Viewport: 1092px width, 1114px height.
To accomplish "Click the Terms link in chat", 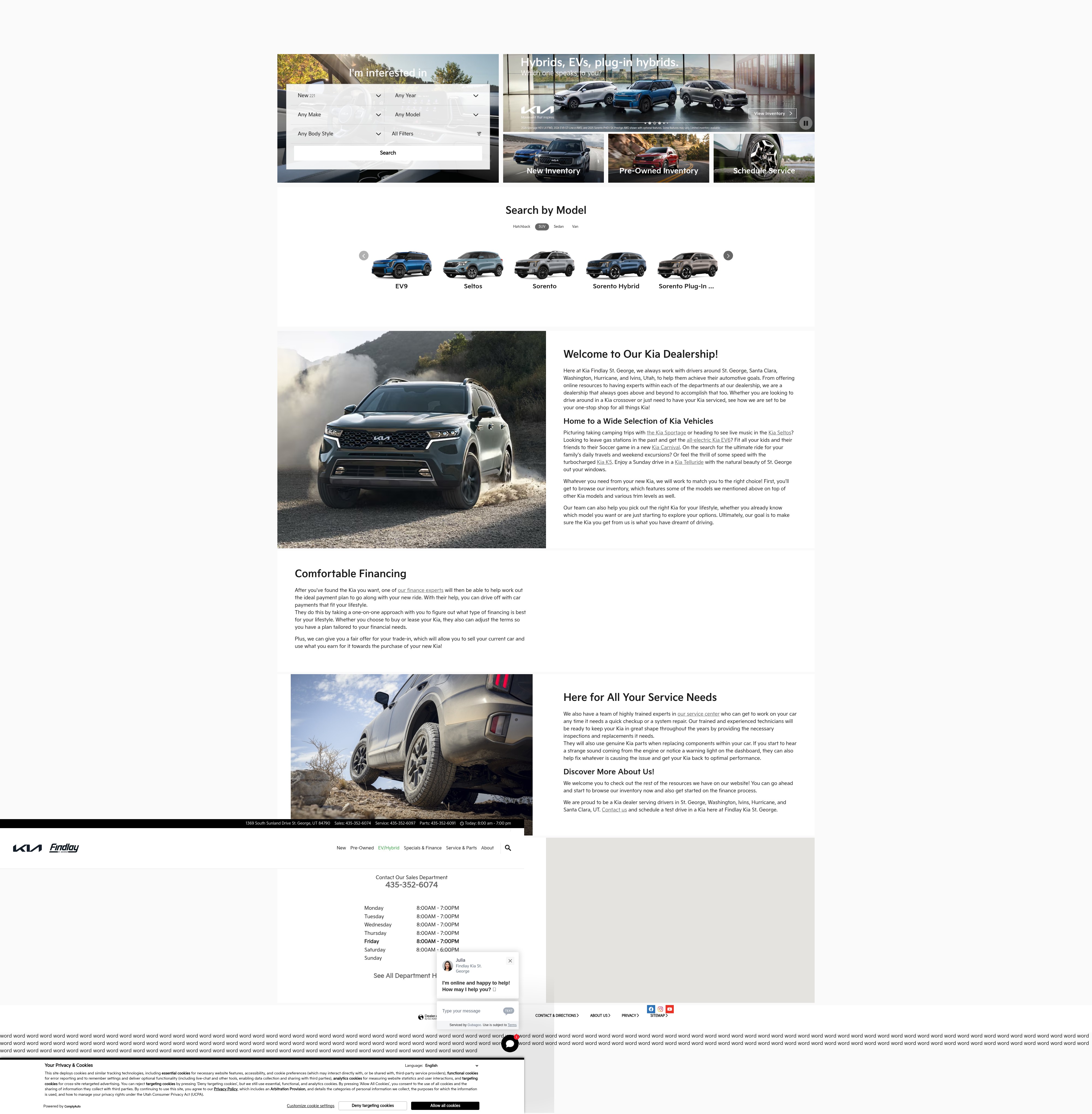I will [x=512, y=1025].
